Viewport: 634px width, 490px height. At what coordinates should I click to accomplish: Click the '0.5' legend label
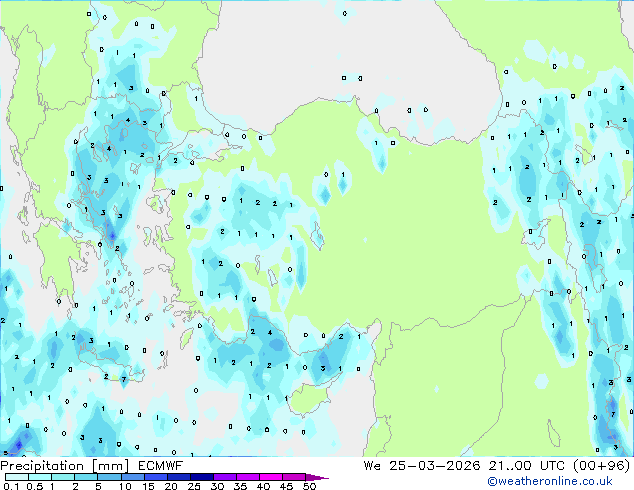click(35, 486)
